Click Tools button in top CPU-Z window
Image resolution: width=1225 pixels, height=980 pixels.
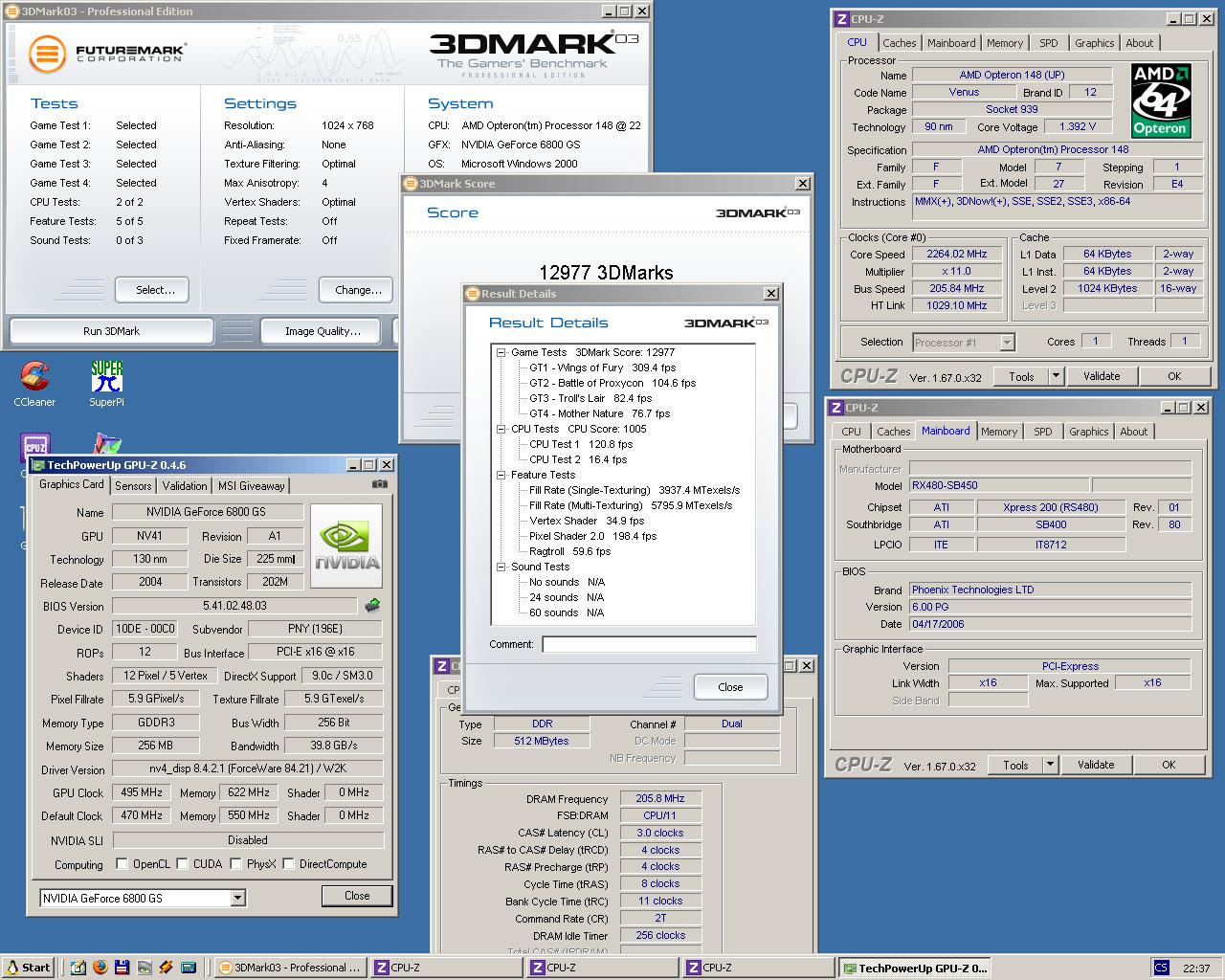(1021, 376)
